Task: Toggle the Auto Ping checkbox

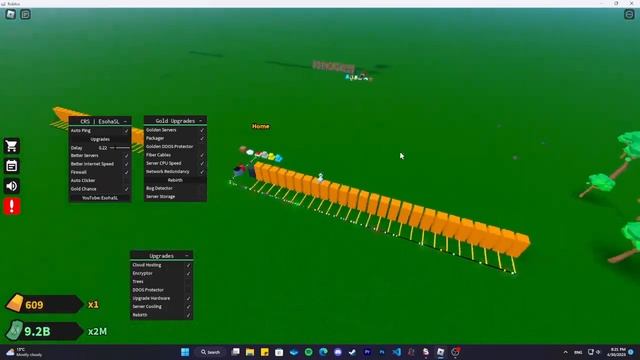Action: click(x=126, y=131)
